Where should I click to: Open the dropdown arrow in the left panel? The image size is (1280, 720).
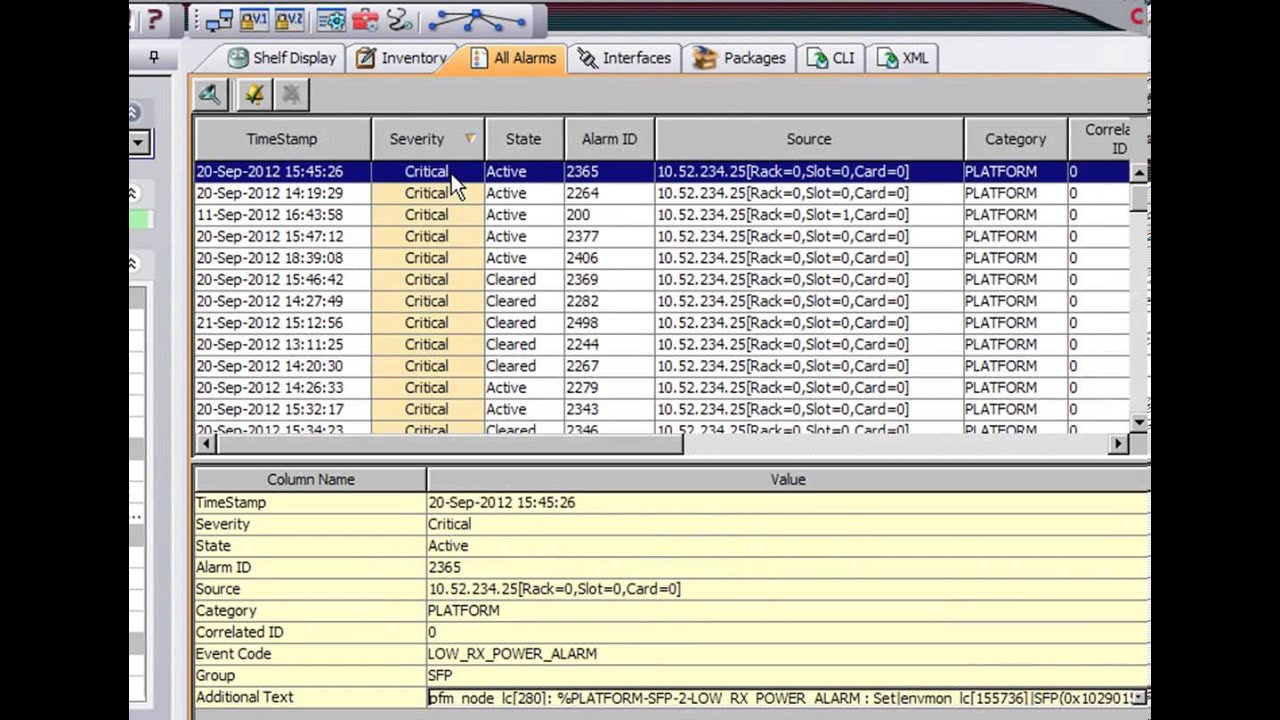click(138, 143)
